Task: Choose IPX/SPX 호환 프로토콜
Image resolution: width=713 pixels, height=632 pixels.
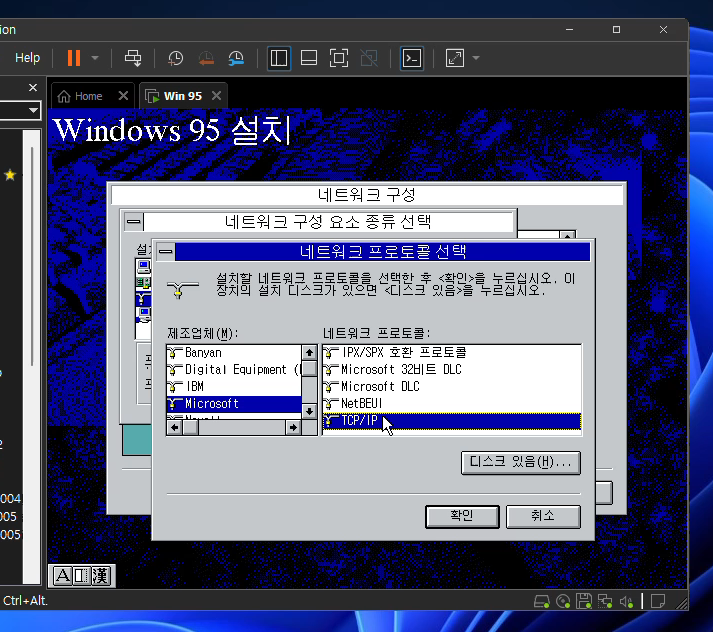Action: click(452, 352)
